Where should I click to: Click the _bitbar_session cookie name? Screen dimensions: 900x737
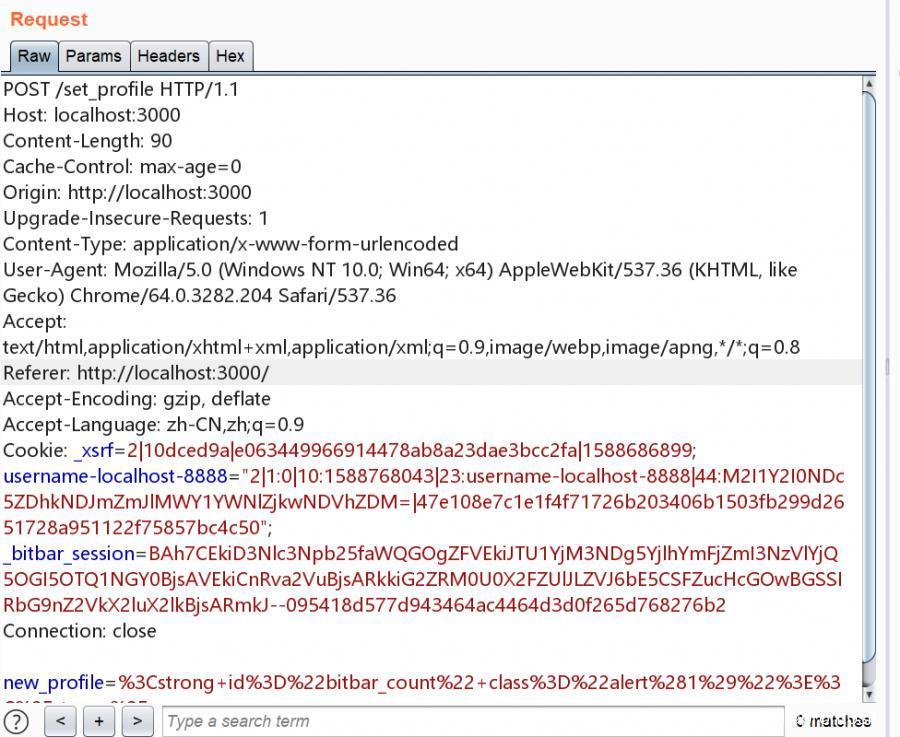(68, 553)
